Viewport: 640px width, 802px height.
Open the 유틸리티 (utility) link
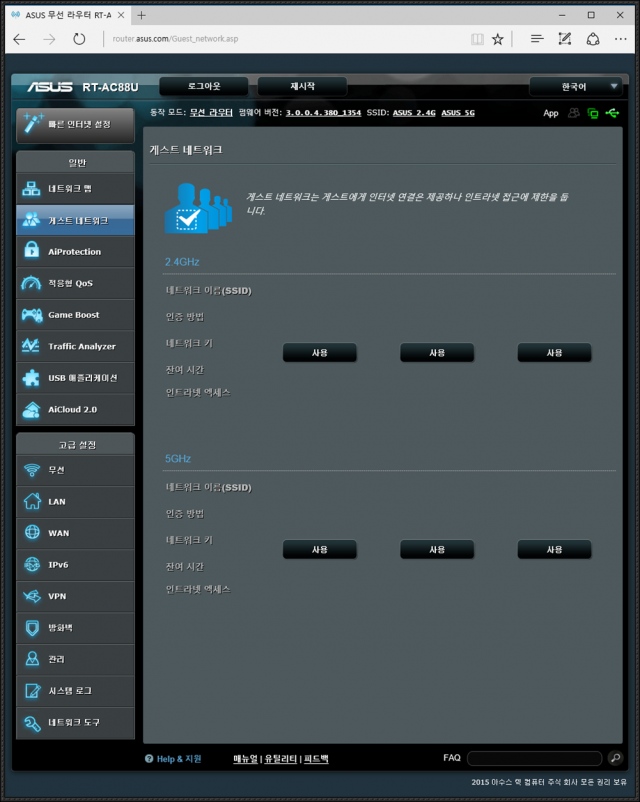coord(281,759)
